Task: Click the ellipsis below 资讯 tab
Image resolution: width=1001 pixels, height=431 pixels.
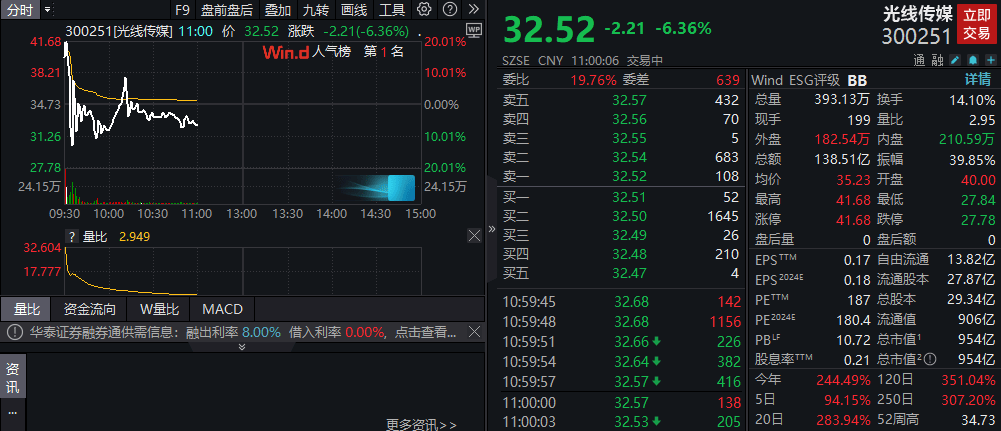Action: tap(12, 412)
